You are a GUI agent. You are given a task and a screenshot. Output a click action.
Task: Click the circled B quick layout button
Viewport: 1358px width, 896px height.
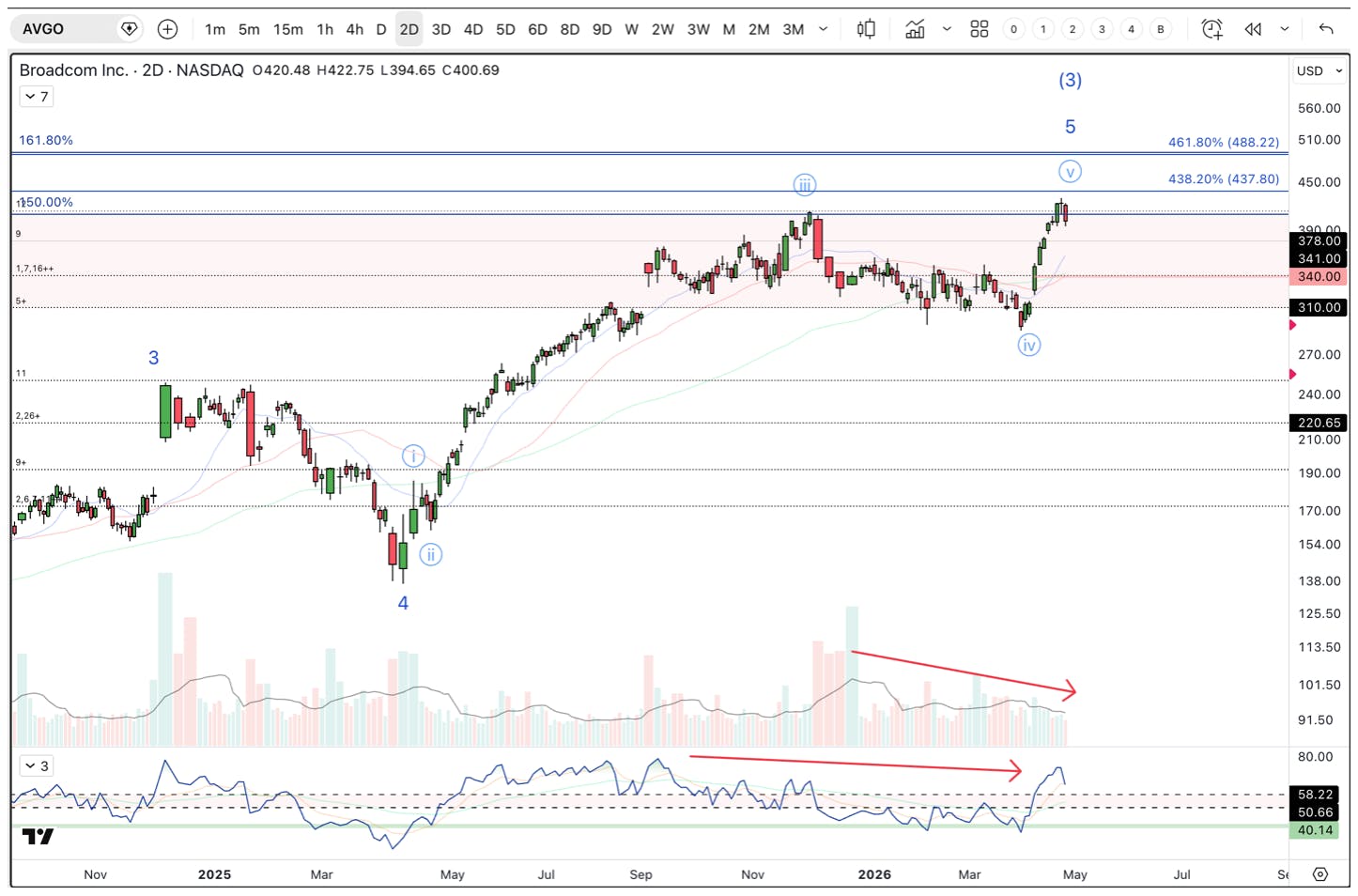click(x=1161, y=29)
